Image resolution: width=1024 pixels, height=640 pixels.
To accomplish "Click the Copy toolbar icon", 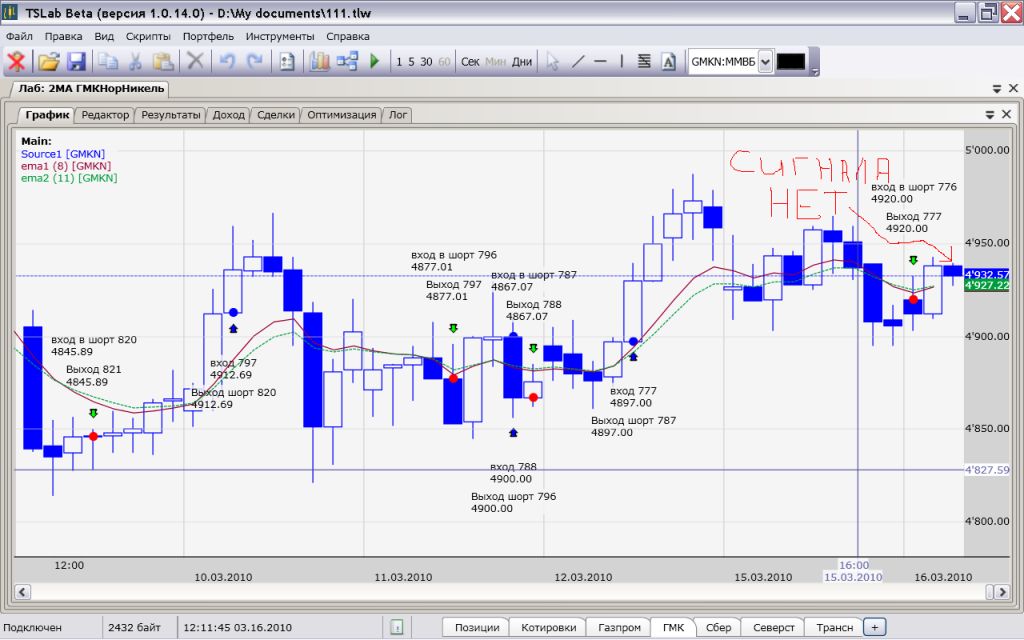I will (x=108, y=62).
